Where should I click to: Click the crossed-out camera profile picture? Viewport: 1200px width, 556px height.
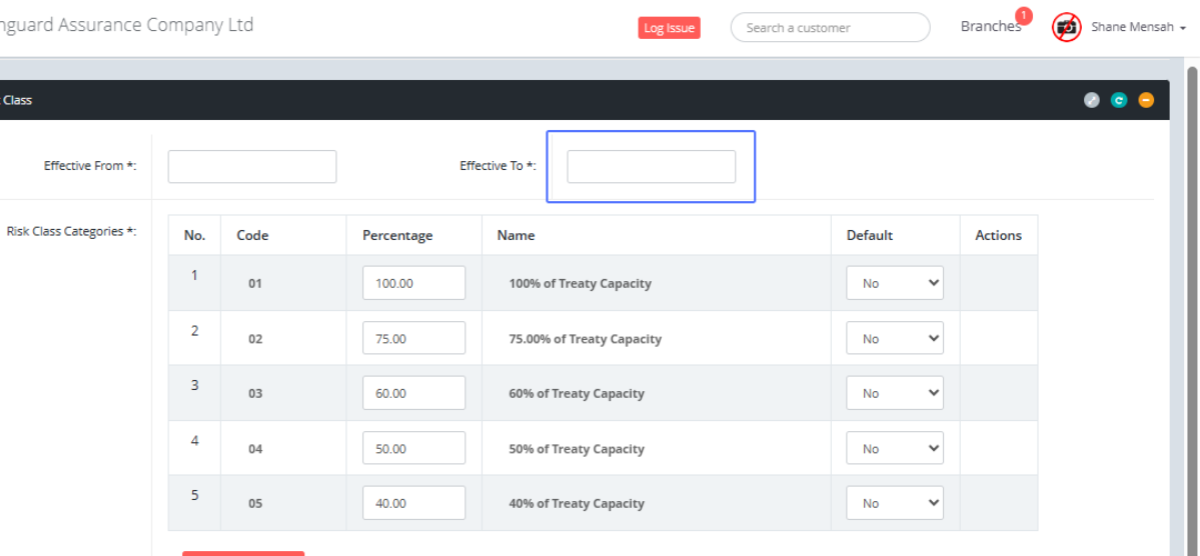pyautogui.click(x=1067, y=27)
